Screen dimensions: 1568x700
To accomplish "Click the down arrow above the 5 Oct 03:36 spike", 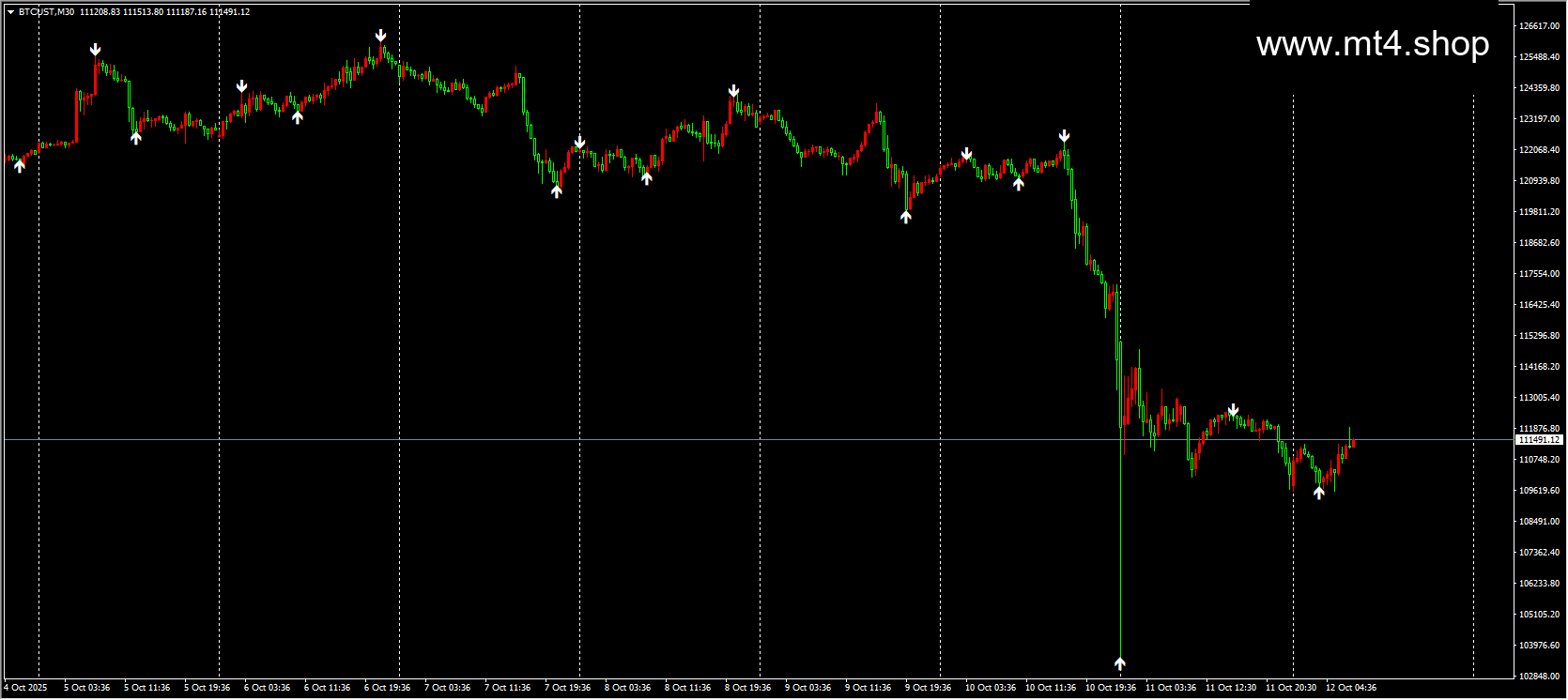I will (x=96, y=50).
